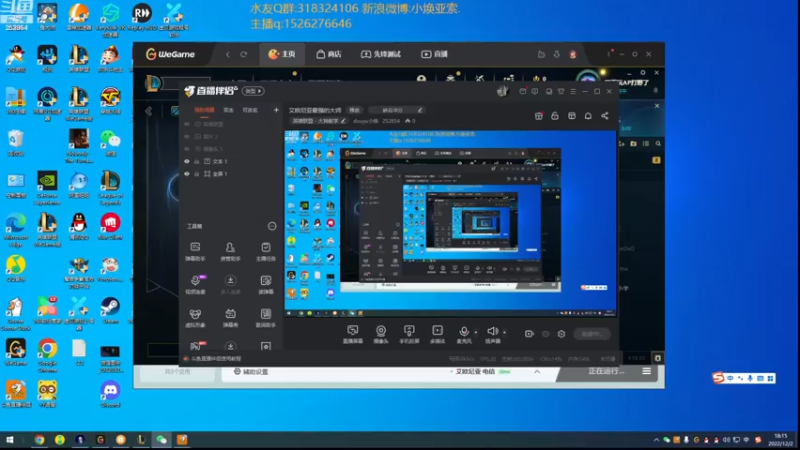Open speaker options arrow
This screenshot has width=800, height=450.
pos(505,332)
